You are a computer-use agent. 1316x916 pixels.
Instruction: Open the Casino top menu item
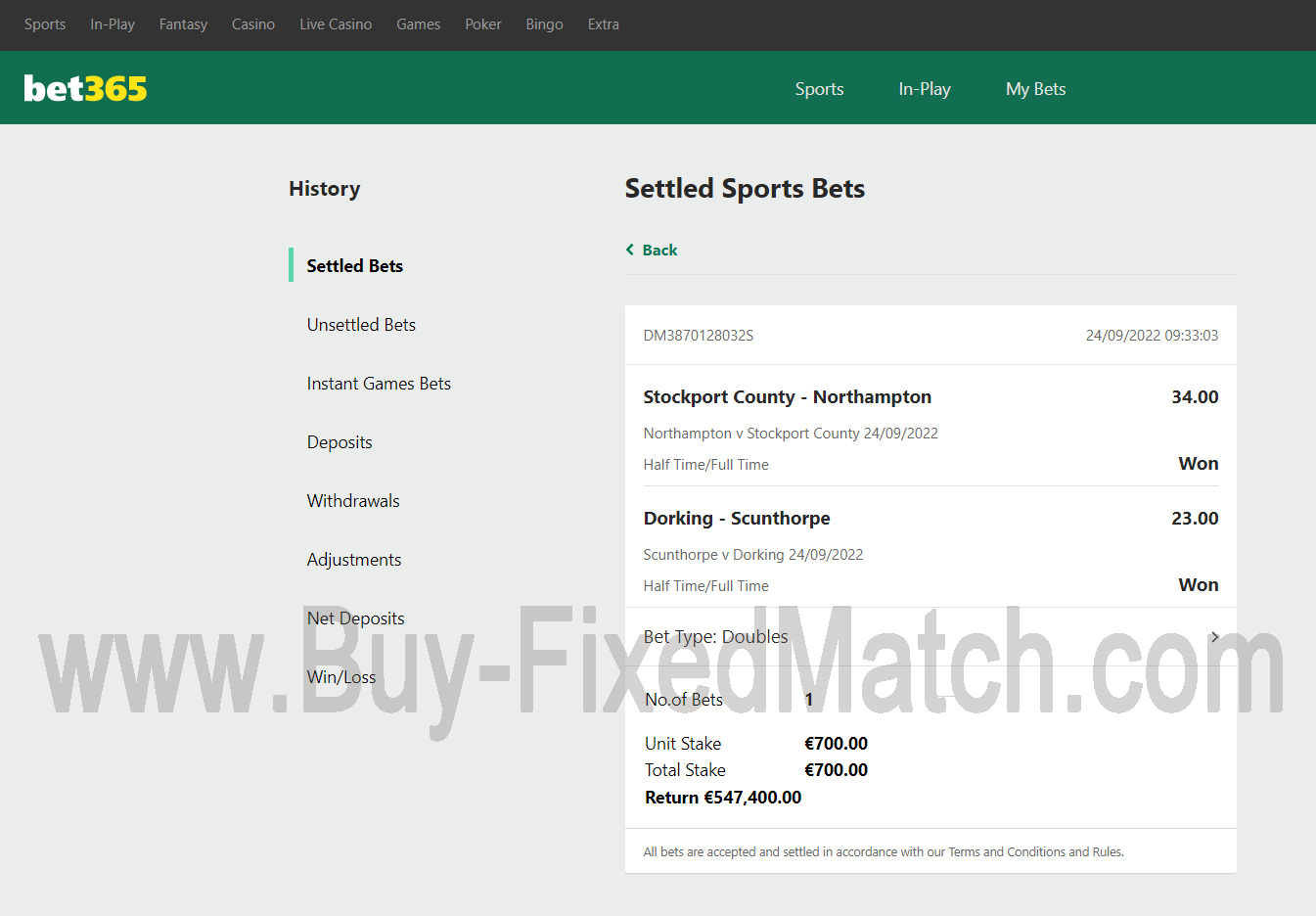(x=252, y=24)
